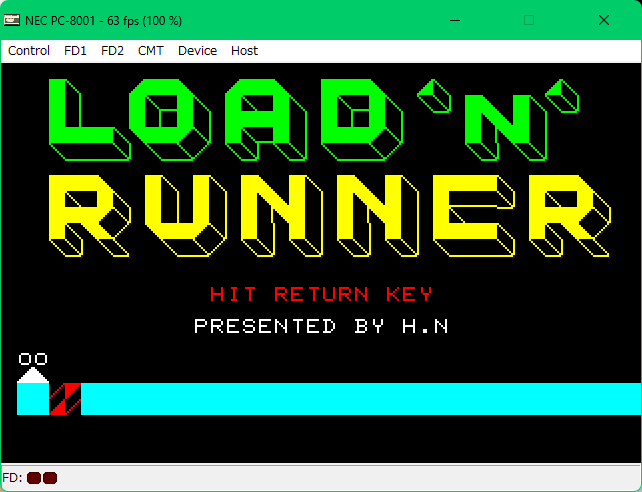642x492 pixels.
Task: Open the FD1 floppy drive menu
Action: 75,51
